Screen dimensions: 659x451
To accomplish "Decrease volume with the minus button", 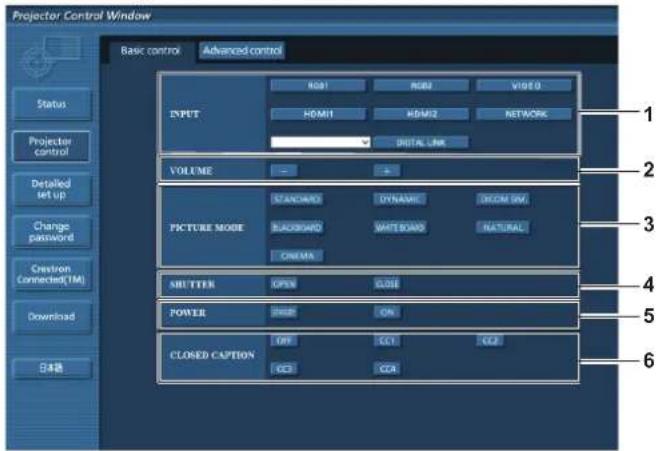I will pos(284,171).
